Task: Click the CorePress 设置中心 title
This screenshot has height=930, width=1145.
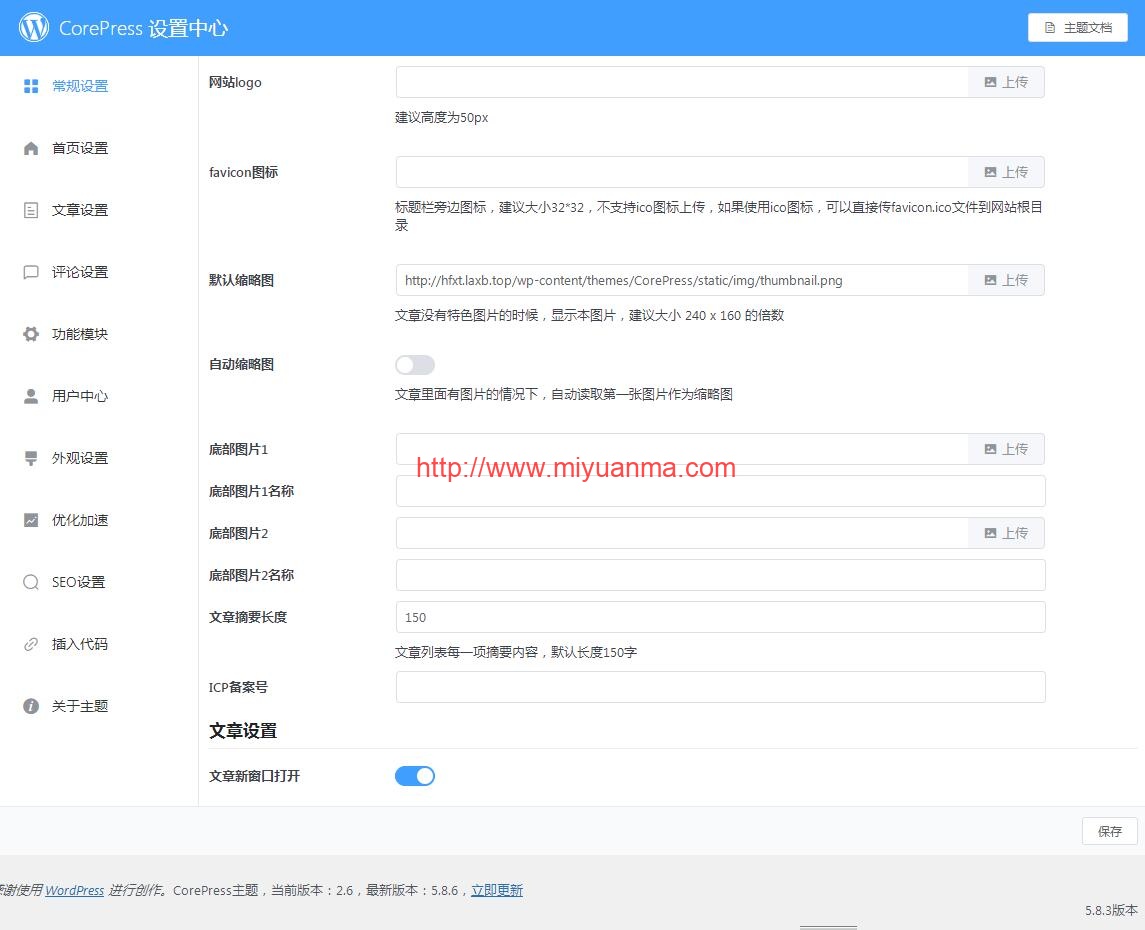Action: (x=144, y=28)
